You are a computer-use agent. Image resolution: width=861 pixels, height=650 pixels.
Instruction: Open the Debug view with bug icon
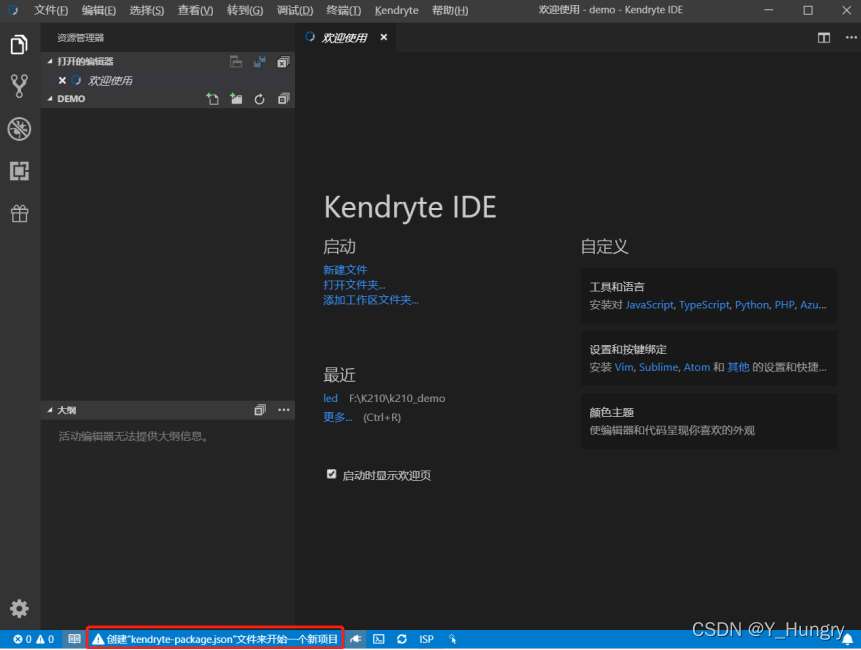pyautogui.click(x=19, y=129)
